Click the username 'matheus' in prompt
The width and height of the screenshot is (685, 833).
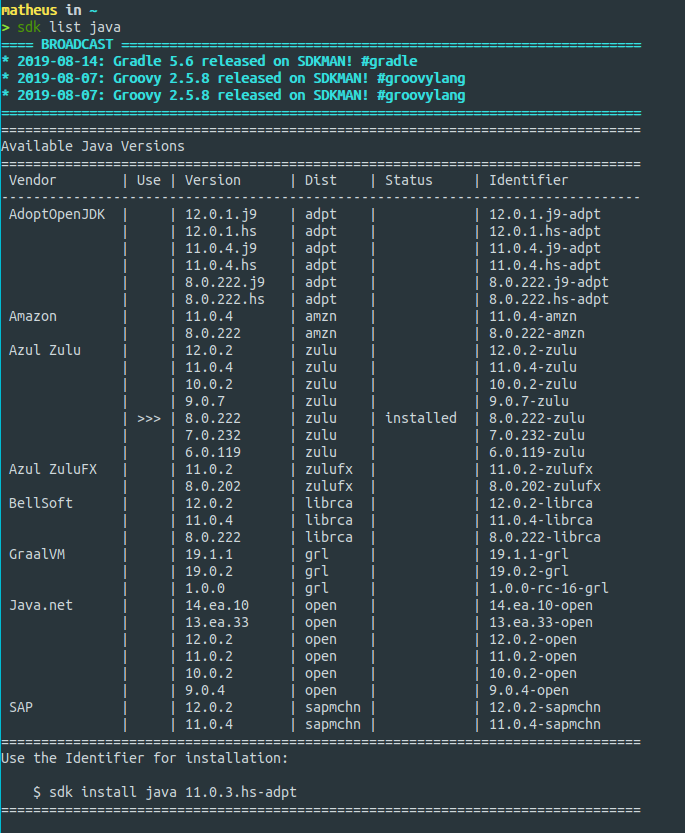click(29, 10)
